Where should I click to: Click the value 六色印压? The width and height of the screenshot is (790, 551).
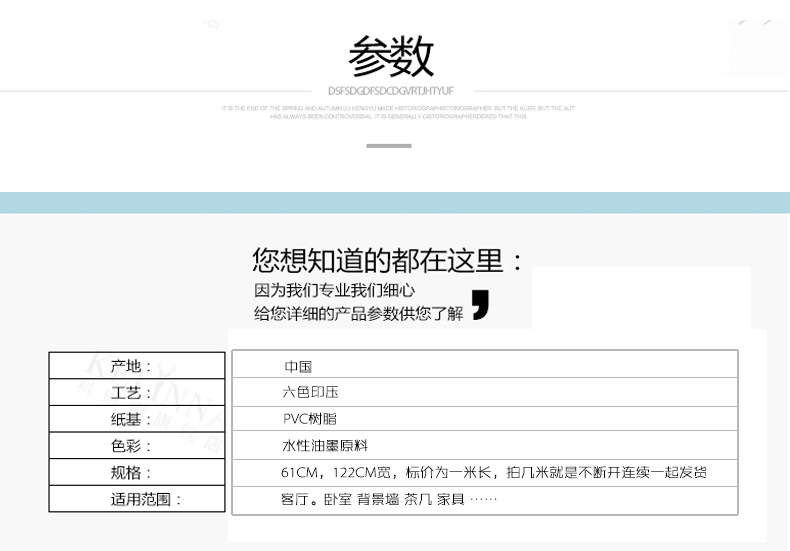[x=310, y=392]
